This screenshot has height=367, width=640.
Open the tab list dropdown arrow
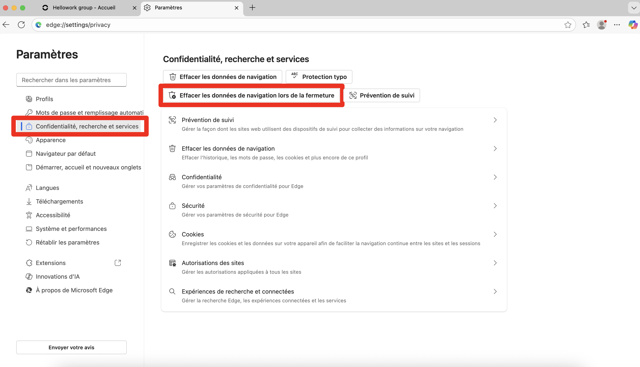tap(633, 7)
